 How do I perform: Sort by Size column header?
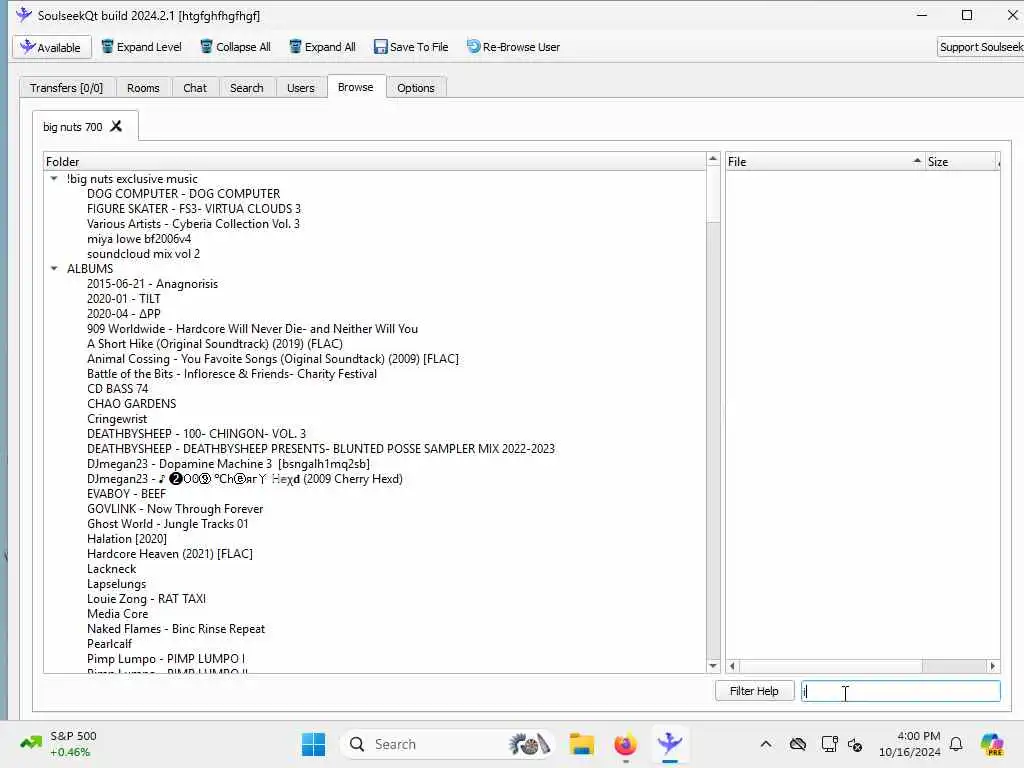click(962, 161)
